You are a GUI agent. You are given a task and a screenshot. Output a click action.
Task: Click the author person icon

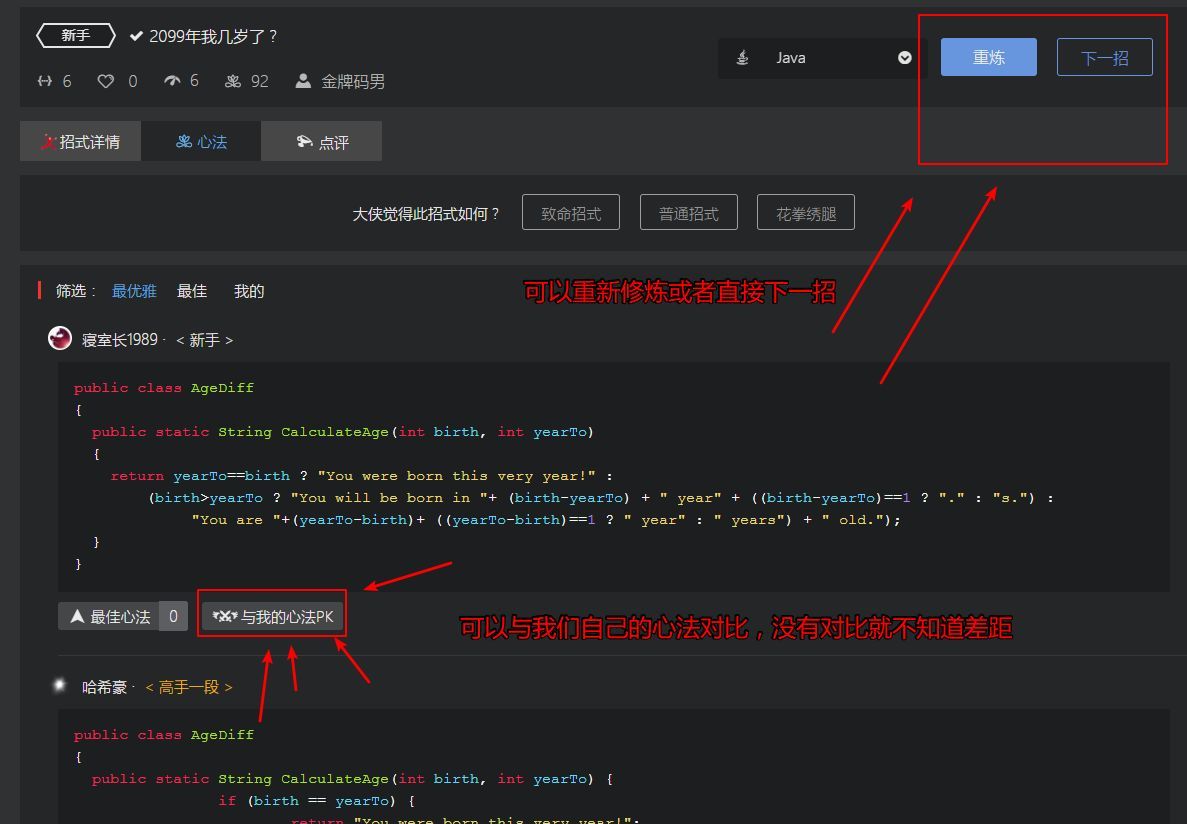click(303, 81)
